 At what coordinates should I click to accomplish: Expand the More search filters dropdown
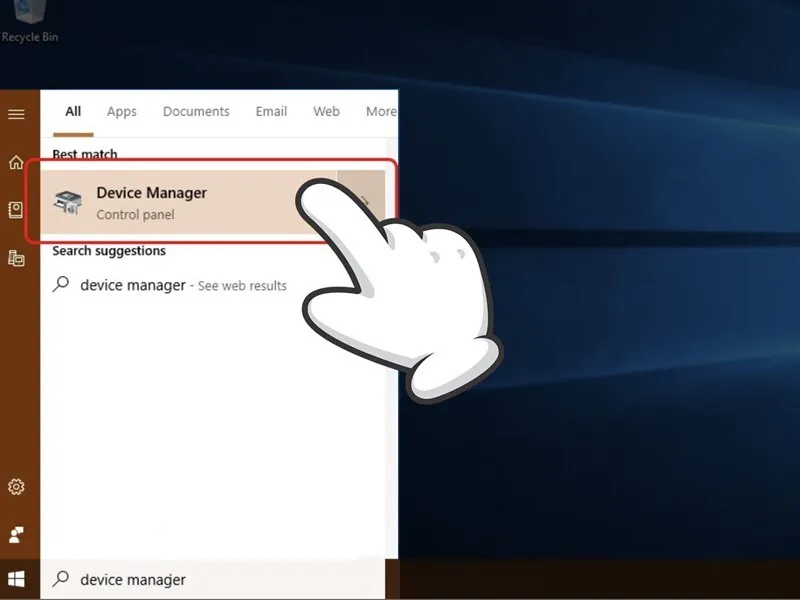381,111
